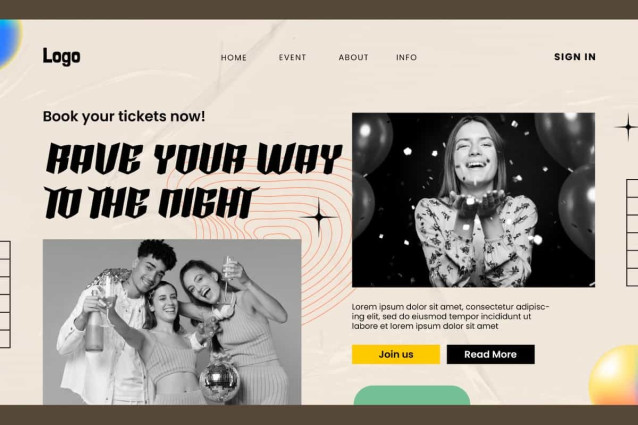Click the green rounded shape at the bottom
This screenshot has height=425, width=638.
(412, 395)
